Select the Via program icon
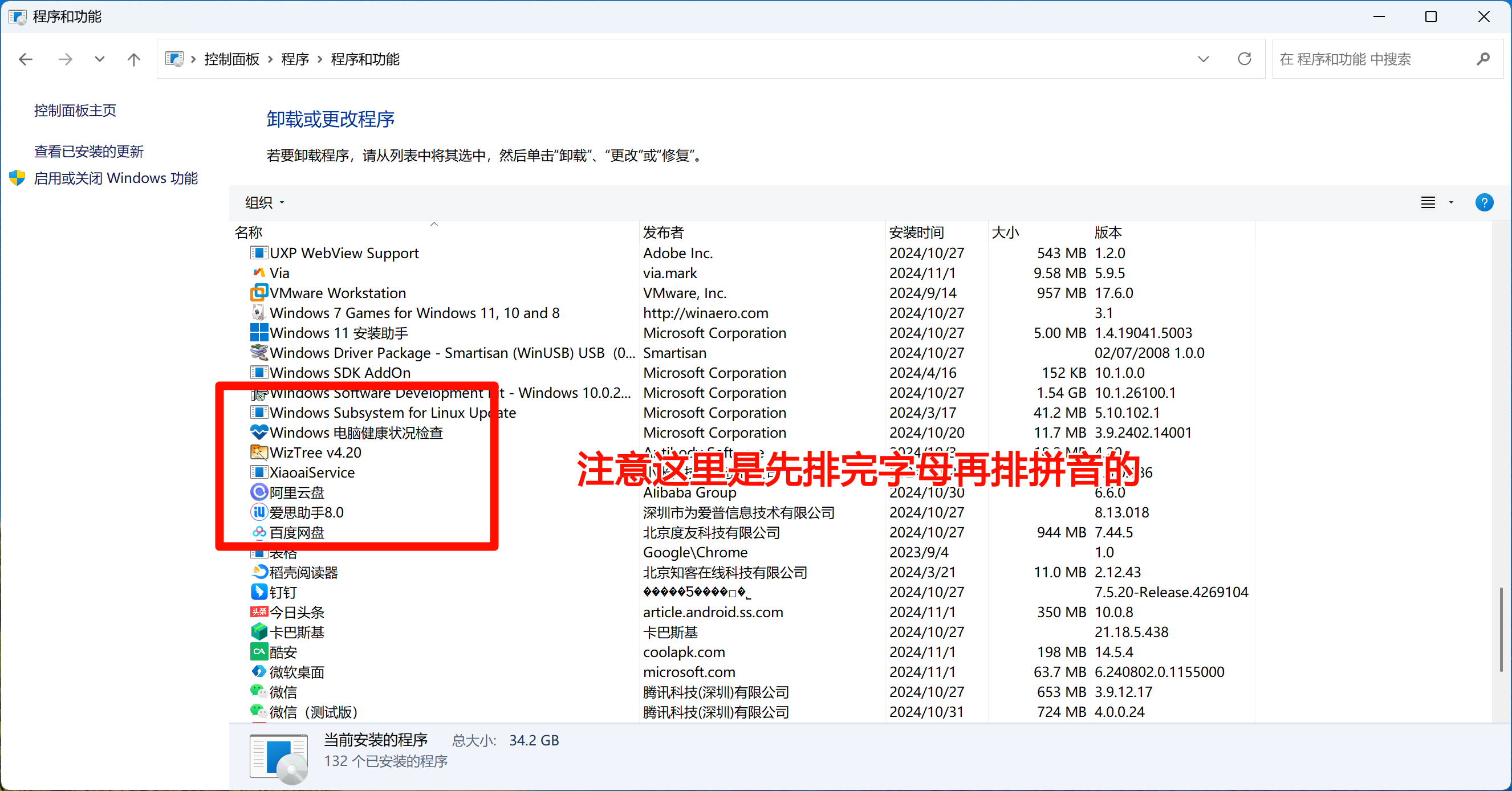Screen dimensions: 1512x791 coord(259,273)
